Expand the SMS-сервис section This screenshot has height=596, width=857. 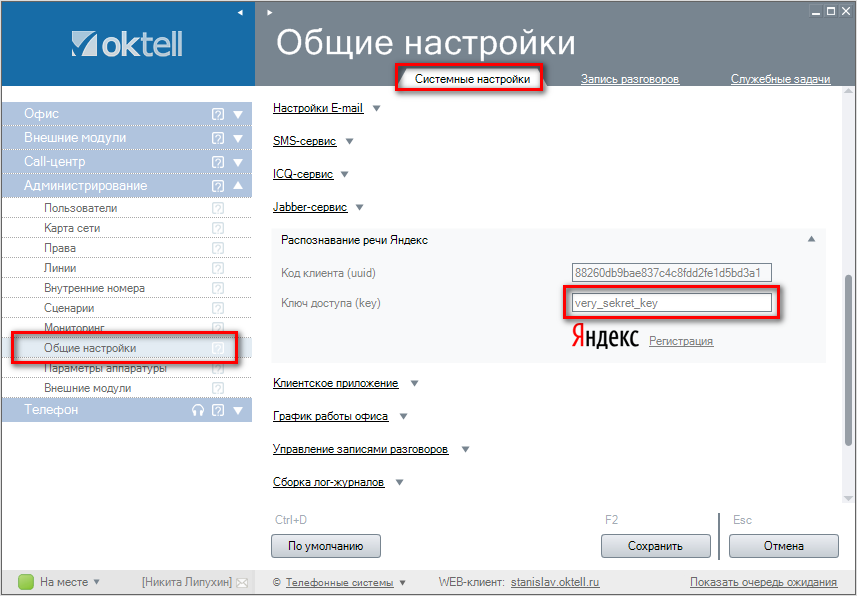304,141
